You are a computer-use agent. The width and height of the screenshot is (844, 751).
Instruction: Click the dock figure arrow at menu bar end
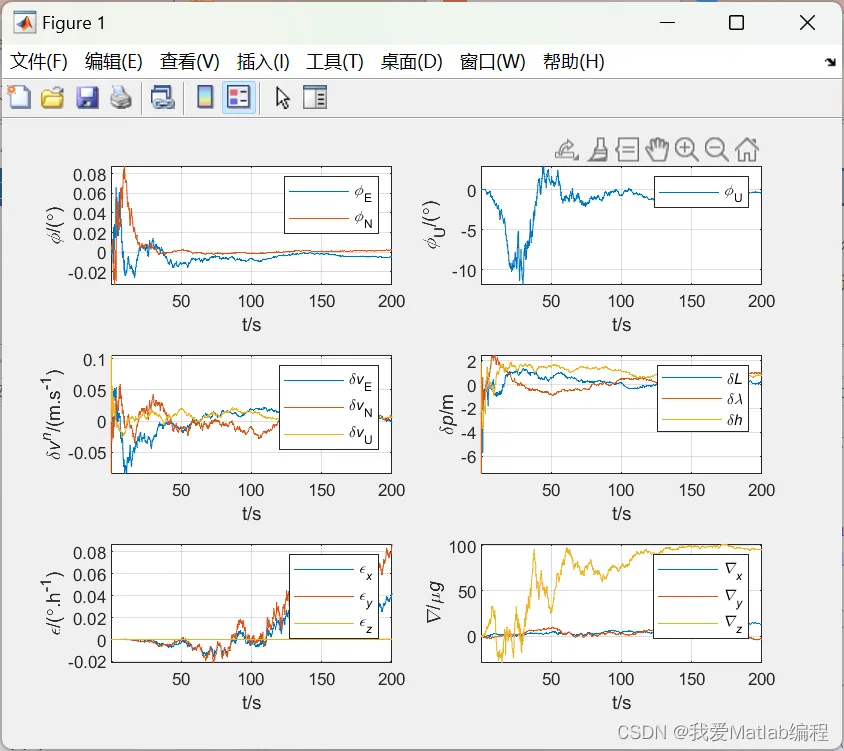830,62
